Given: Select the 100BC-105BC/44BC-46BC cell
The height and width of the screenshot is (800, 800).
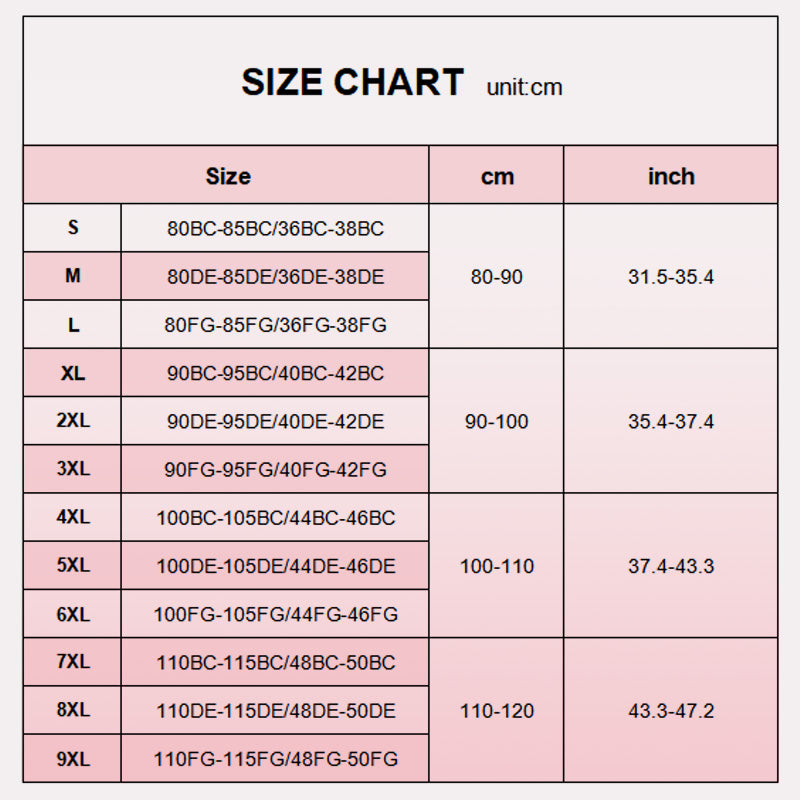Looking at the screenshot, I should coord(275,518).
